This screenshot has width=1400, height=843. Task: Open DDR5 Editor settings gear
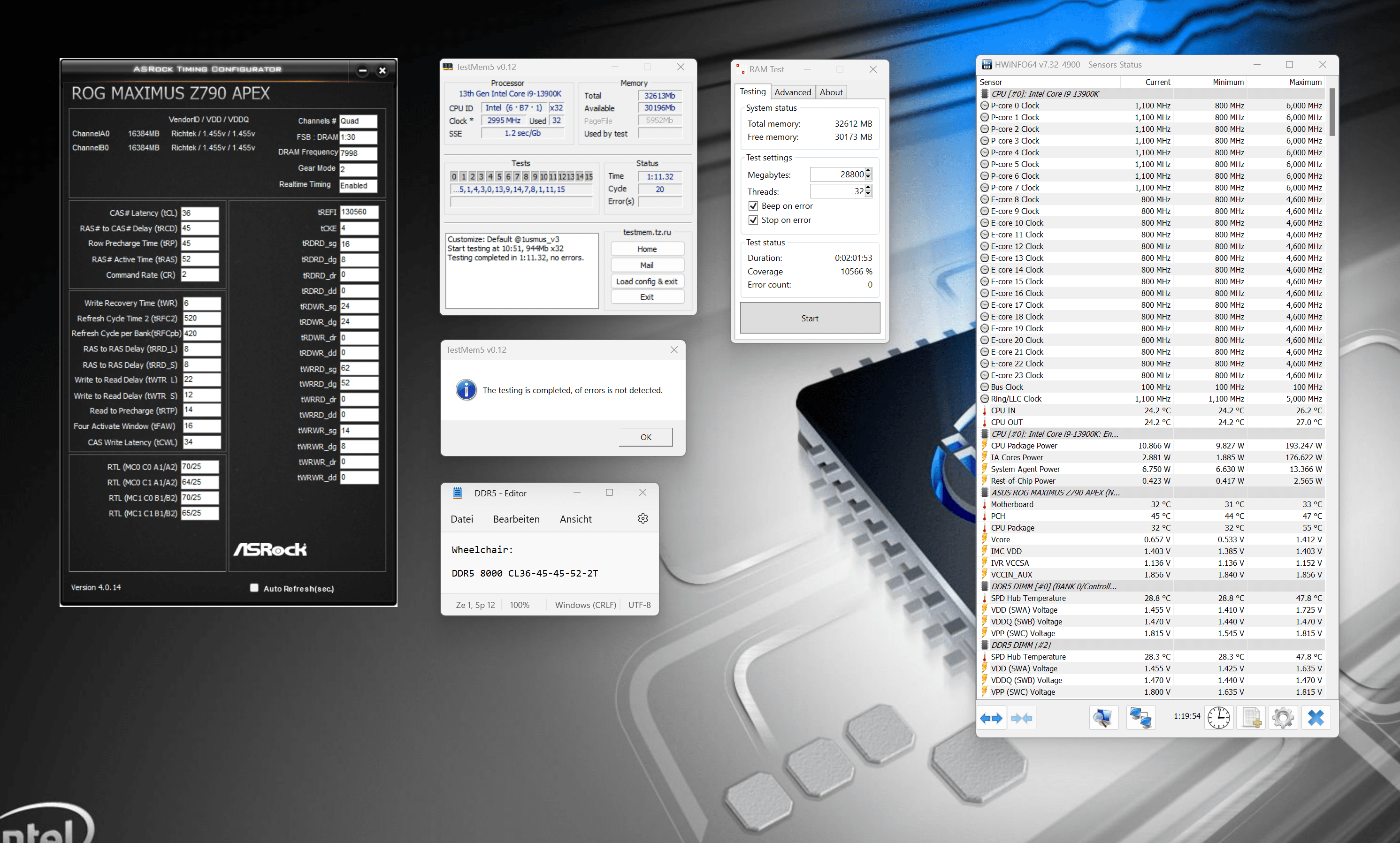click(643, 519)
